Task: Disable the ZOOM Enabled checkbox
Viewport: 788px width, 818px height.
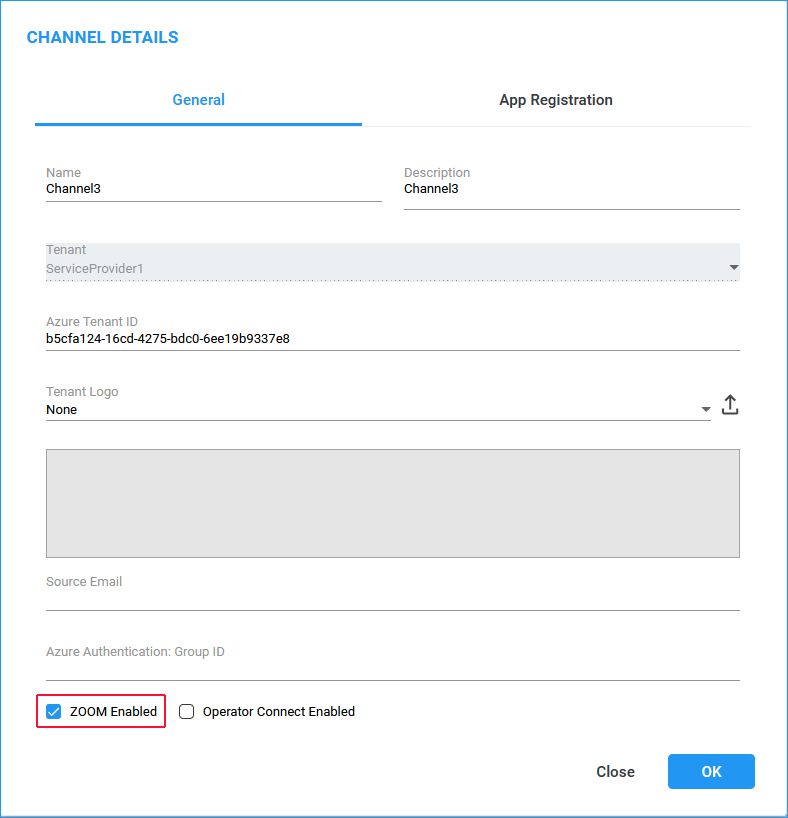Action: pyautogui.click(x=53, y=711)
